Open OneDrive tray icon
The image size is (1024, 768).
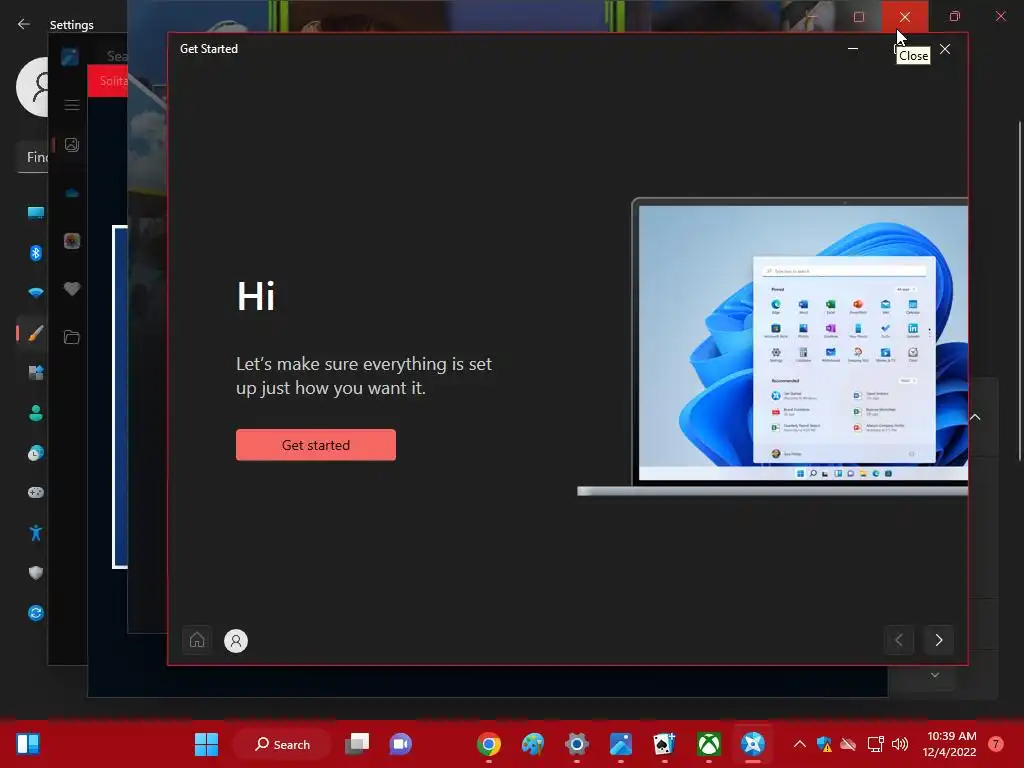point(848,744)
